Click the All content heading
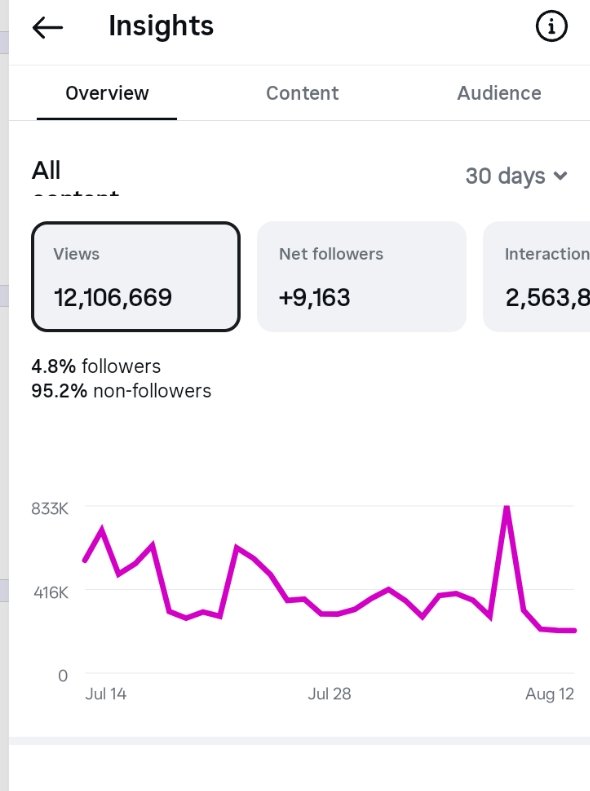 [76, 177]
